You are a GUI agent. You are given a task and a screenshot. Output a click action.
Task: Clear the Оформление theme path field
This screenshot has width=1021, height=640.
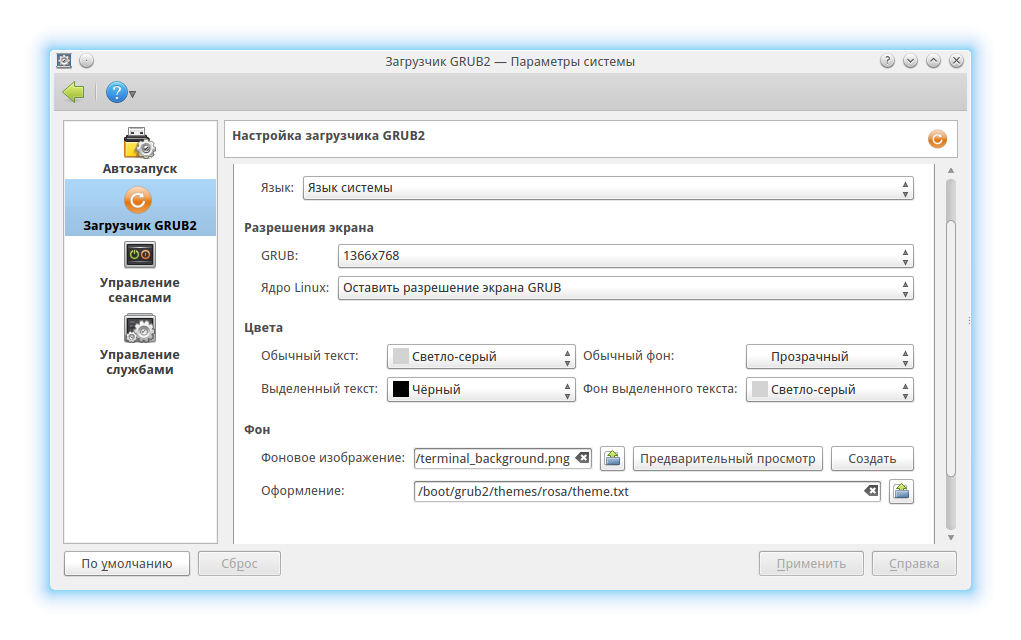coord(871,491)
